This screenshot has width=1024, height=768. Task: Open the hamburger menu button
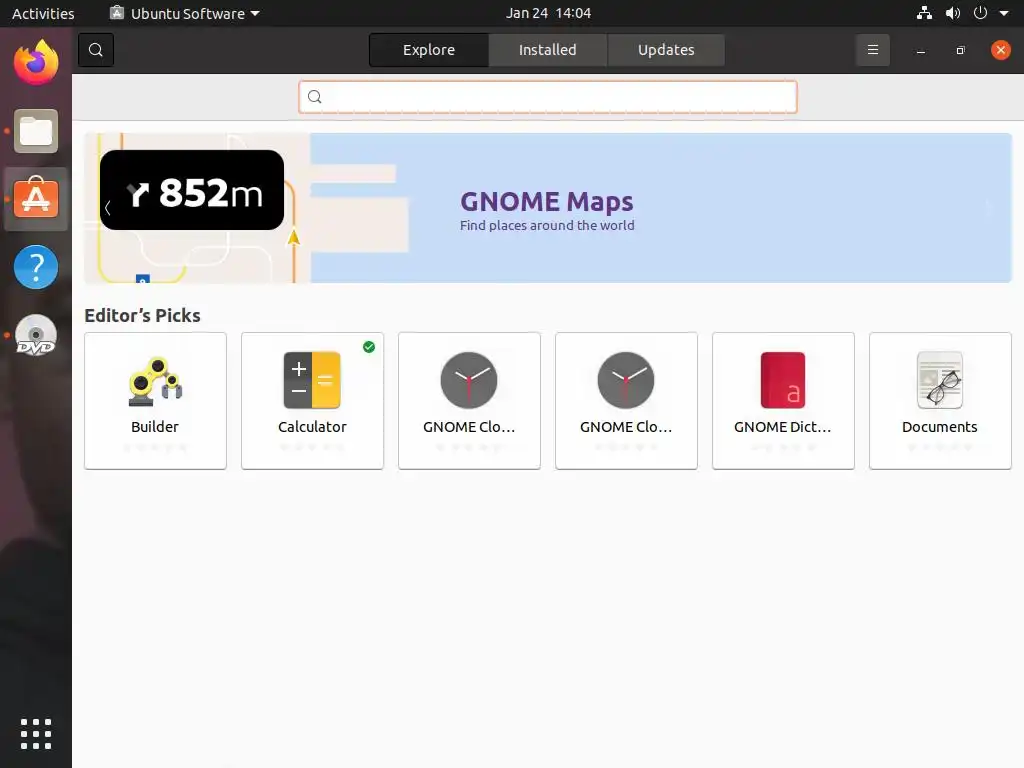(872, 50)
